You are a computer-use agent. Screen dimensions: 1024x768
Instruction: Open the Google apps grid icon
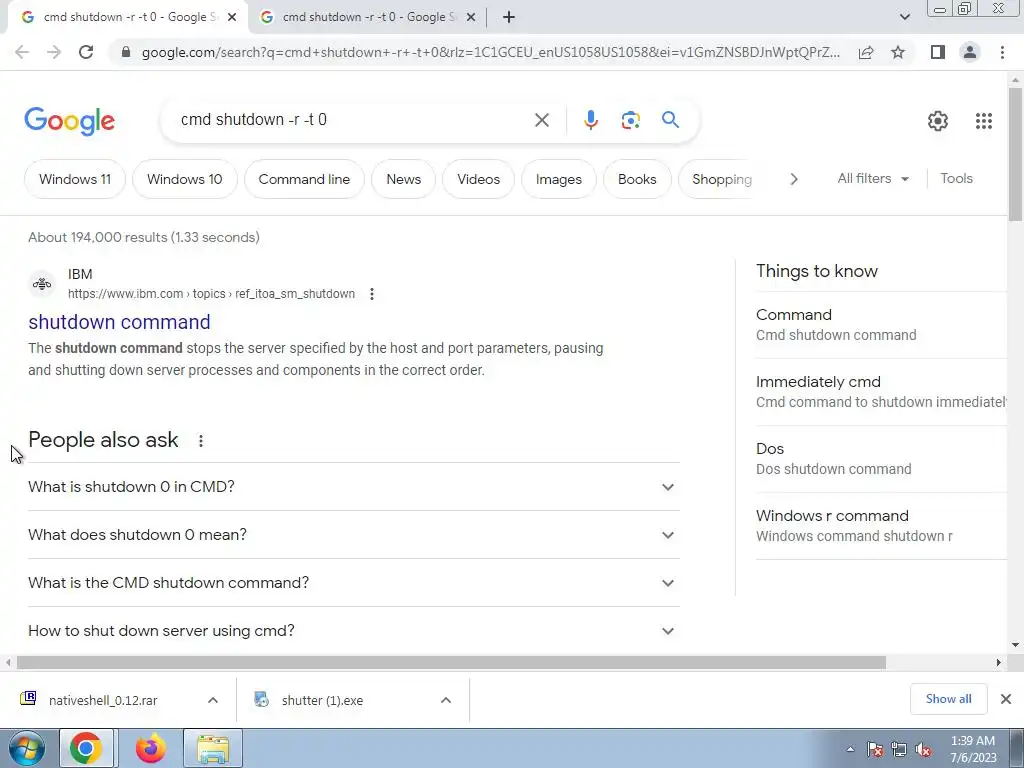tap(984, 121)
